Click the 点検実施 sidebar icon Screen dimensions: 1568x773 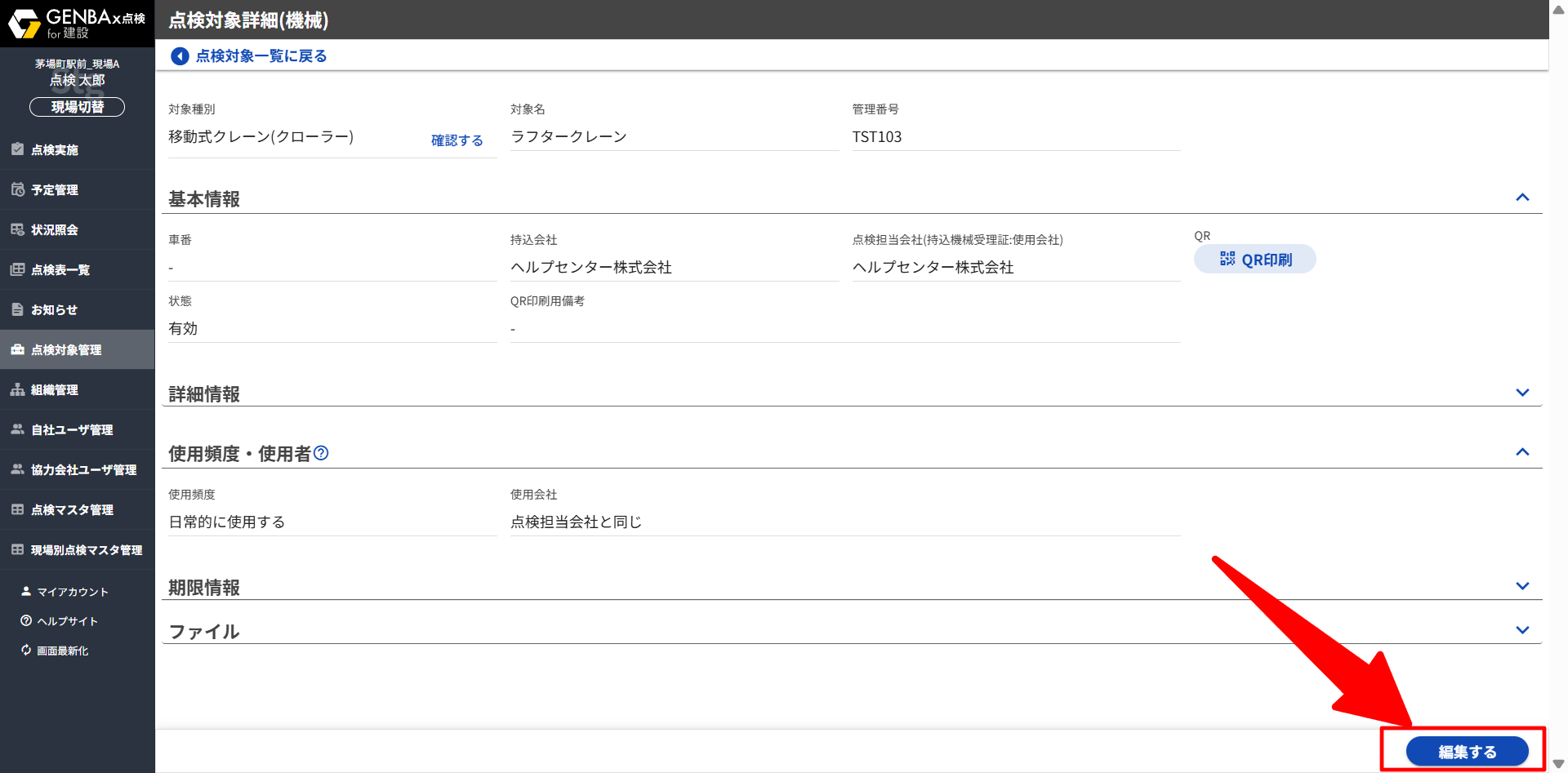click(17, 149)
